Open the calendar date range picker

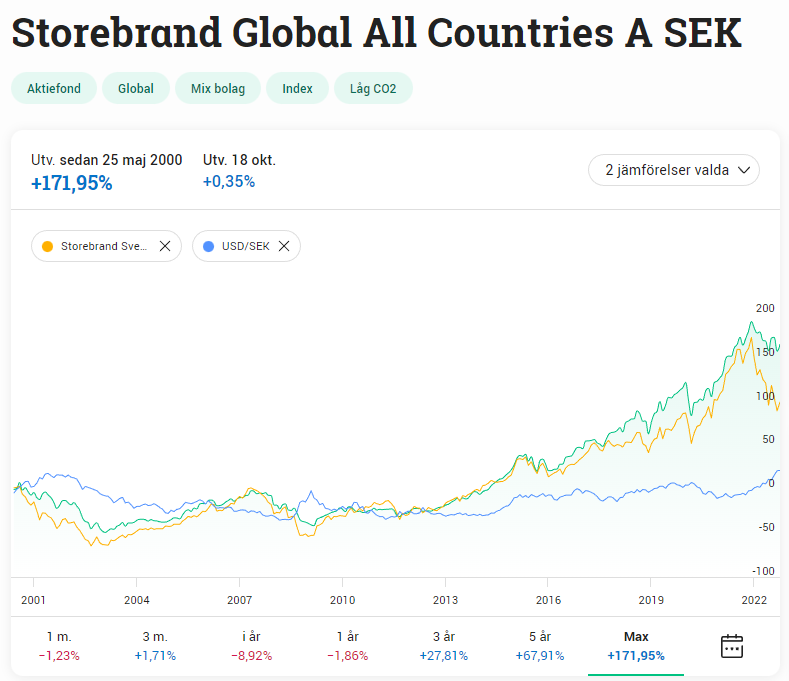click(x=732, y=646)
